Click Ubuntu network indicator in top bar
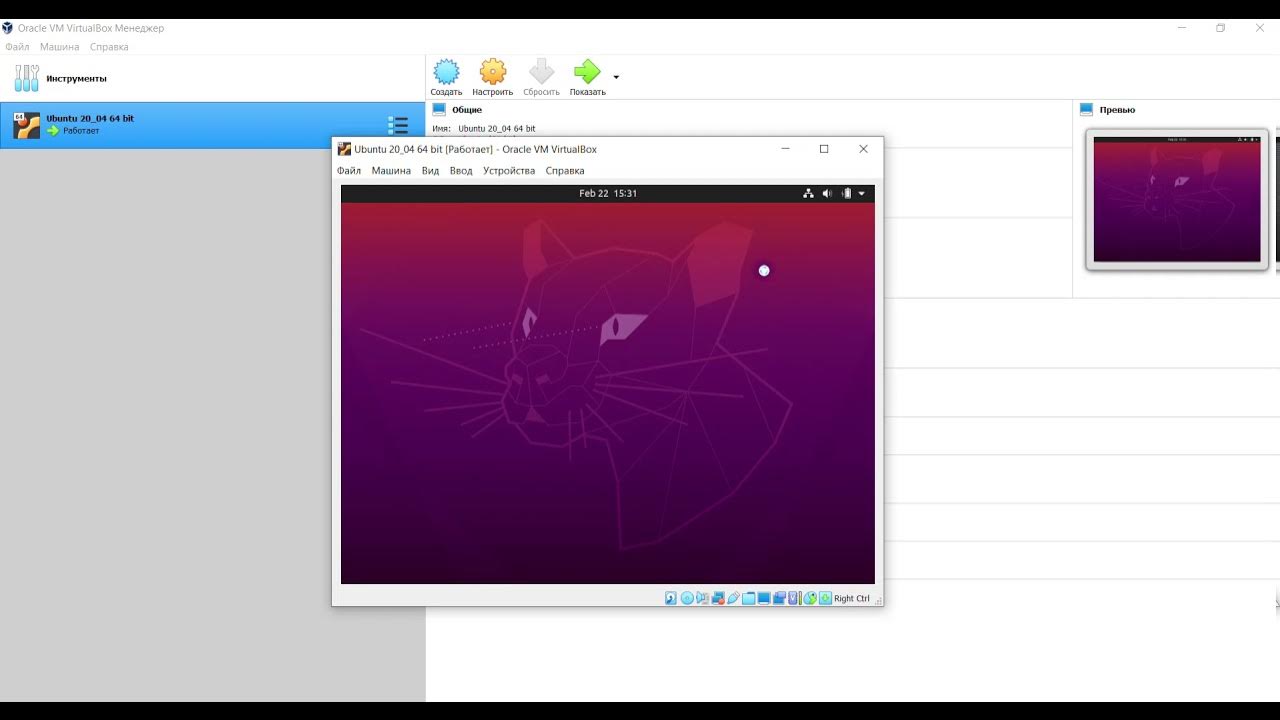Screen dimensions: 1280x720 pyautogui.click(x=808, y=193)
